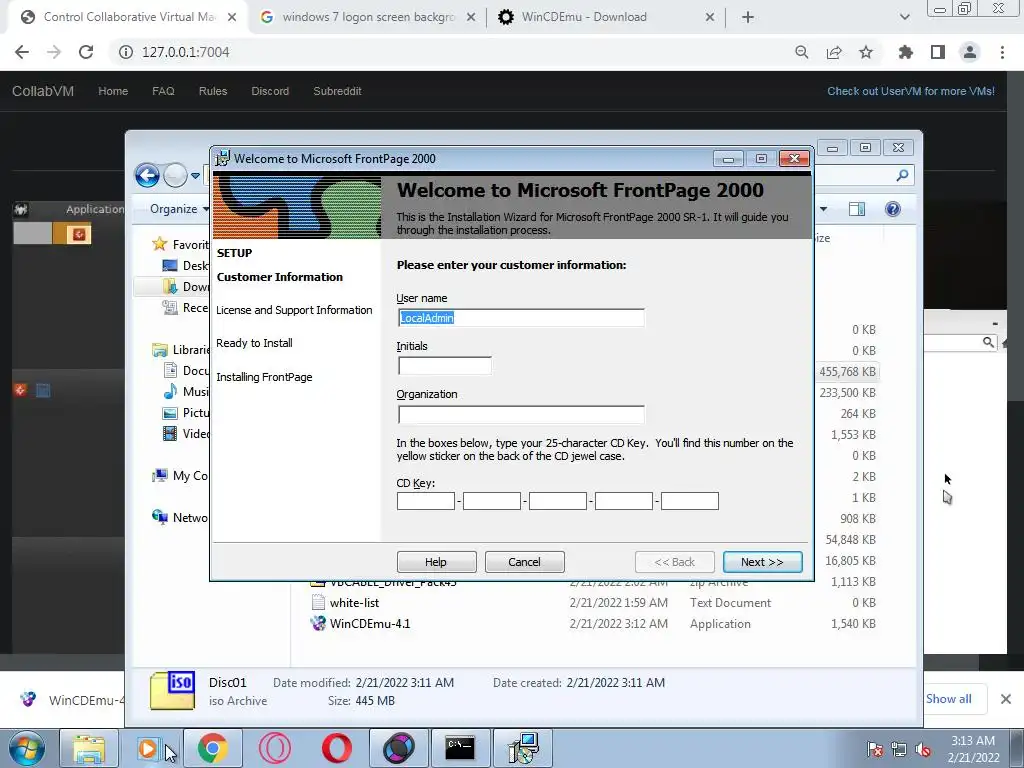1024x768 pixels.
Task: Click the Help button in FrontPage setup
Action: 436,562
